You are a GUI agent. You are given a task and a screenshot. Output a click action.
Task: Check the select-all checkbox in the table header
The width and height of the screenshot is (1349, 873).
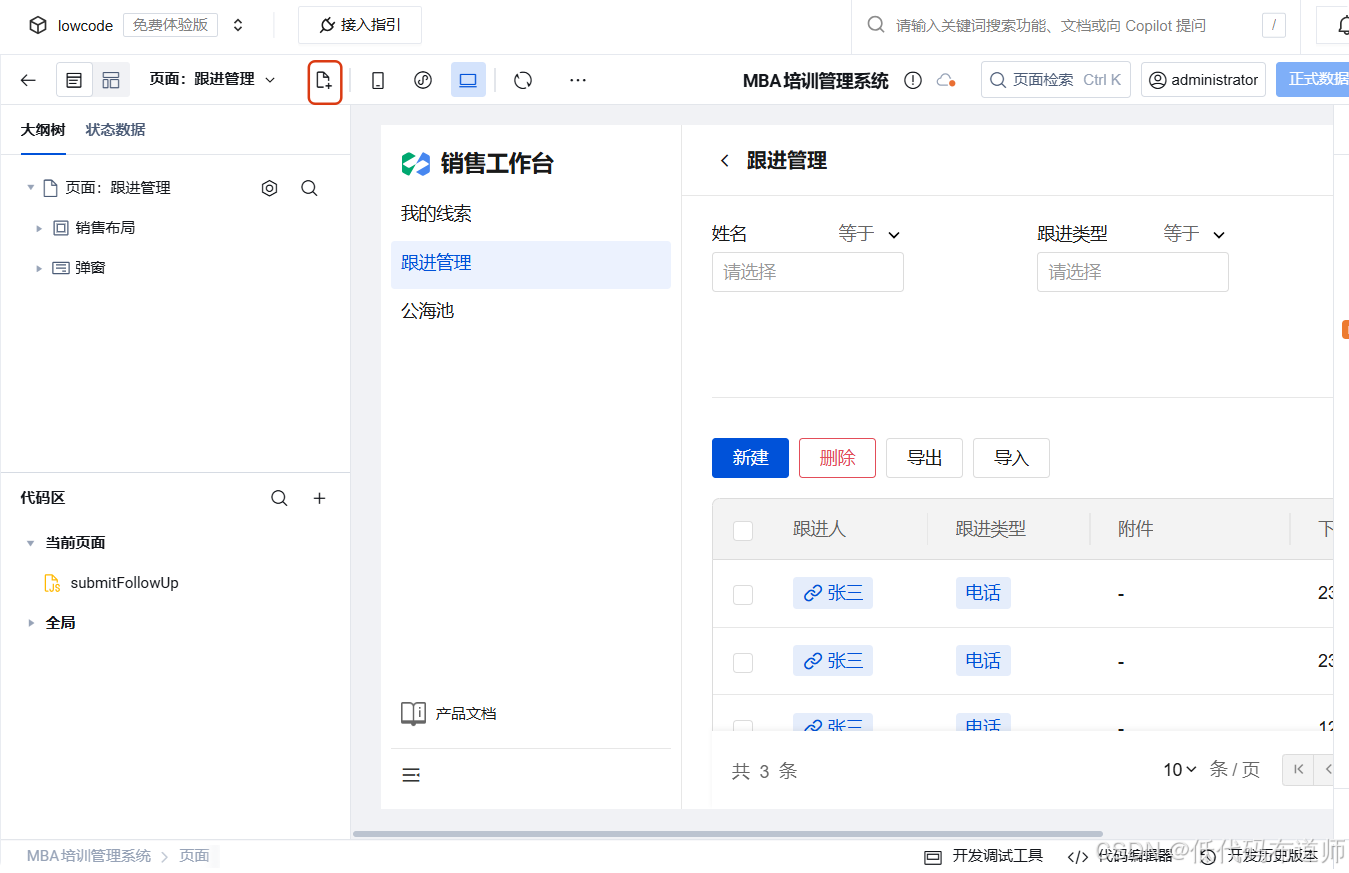[x=743, y=531]
